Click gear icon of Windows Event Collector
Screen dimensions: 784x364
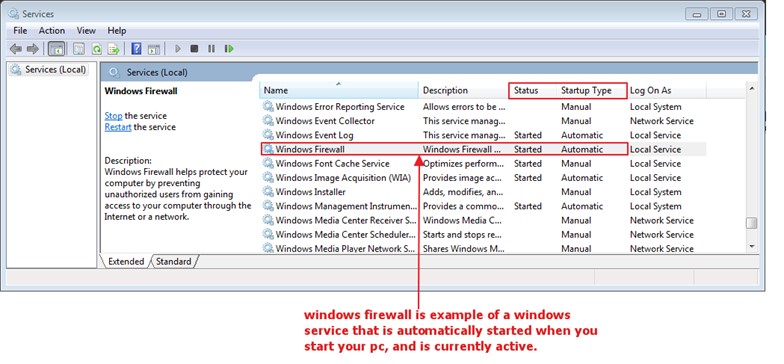268,120
